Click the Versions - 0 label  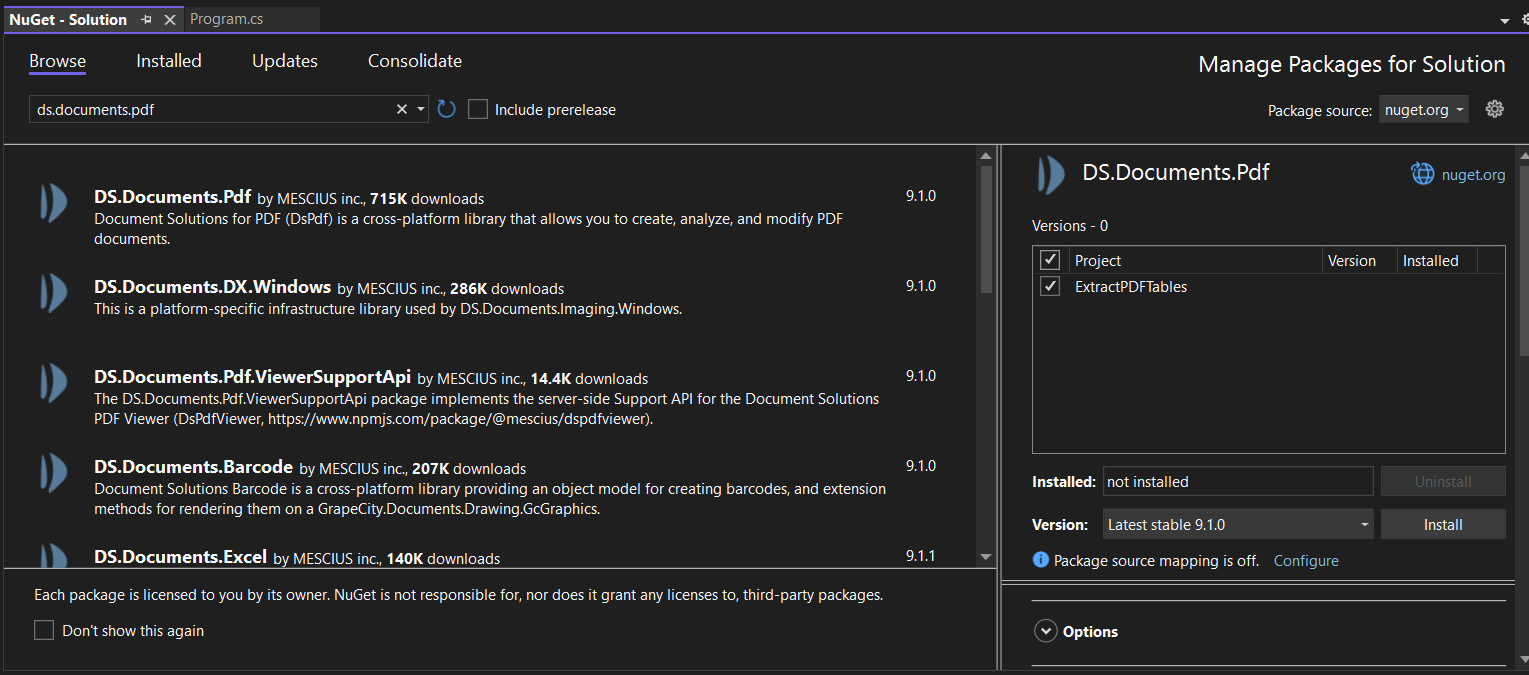pyautogui.click(x=1070, y=226)
